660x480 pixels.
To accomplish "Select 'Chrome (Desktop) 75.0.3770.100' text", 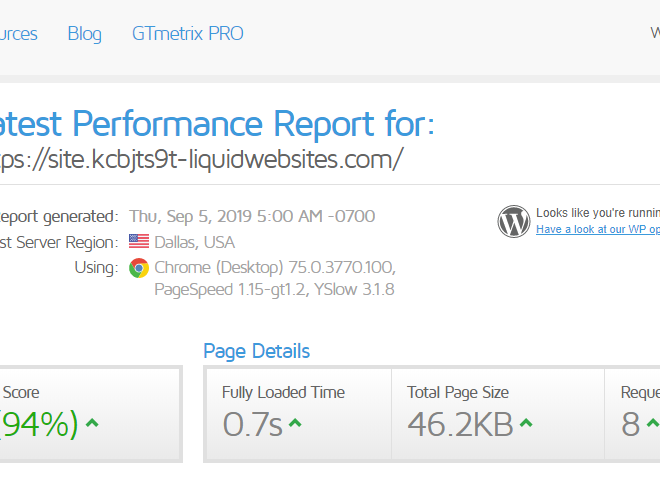I will pos(274,268).
